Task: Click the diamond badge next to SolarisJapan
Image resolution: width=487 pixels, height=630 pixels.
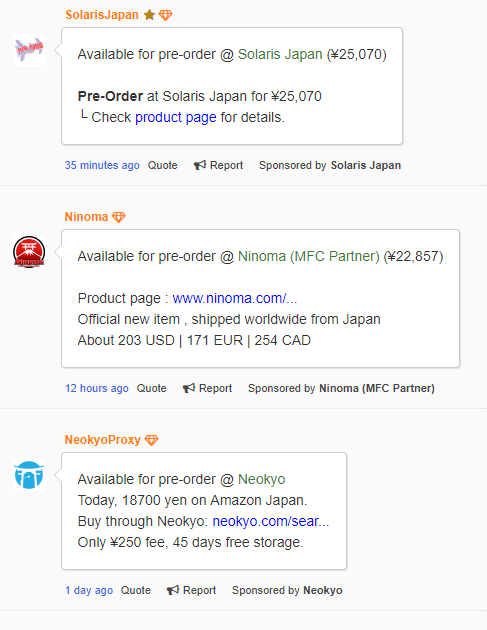Action: [x=165, y=15]
